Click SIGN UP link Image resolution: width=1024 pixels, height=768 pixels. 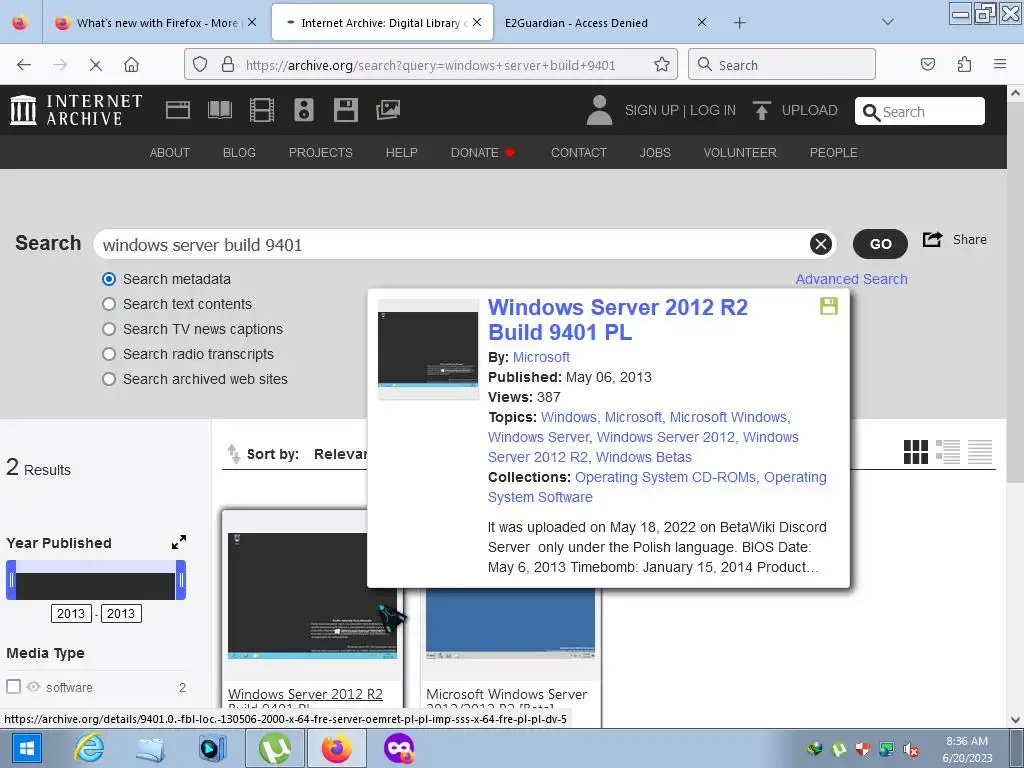tap(651, 110)
